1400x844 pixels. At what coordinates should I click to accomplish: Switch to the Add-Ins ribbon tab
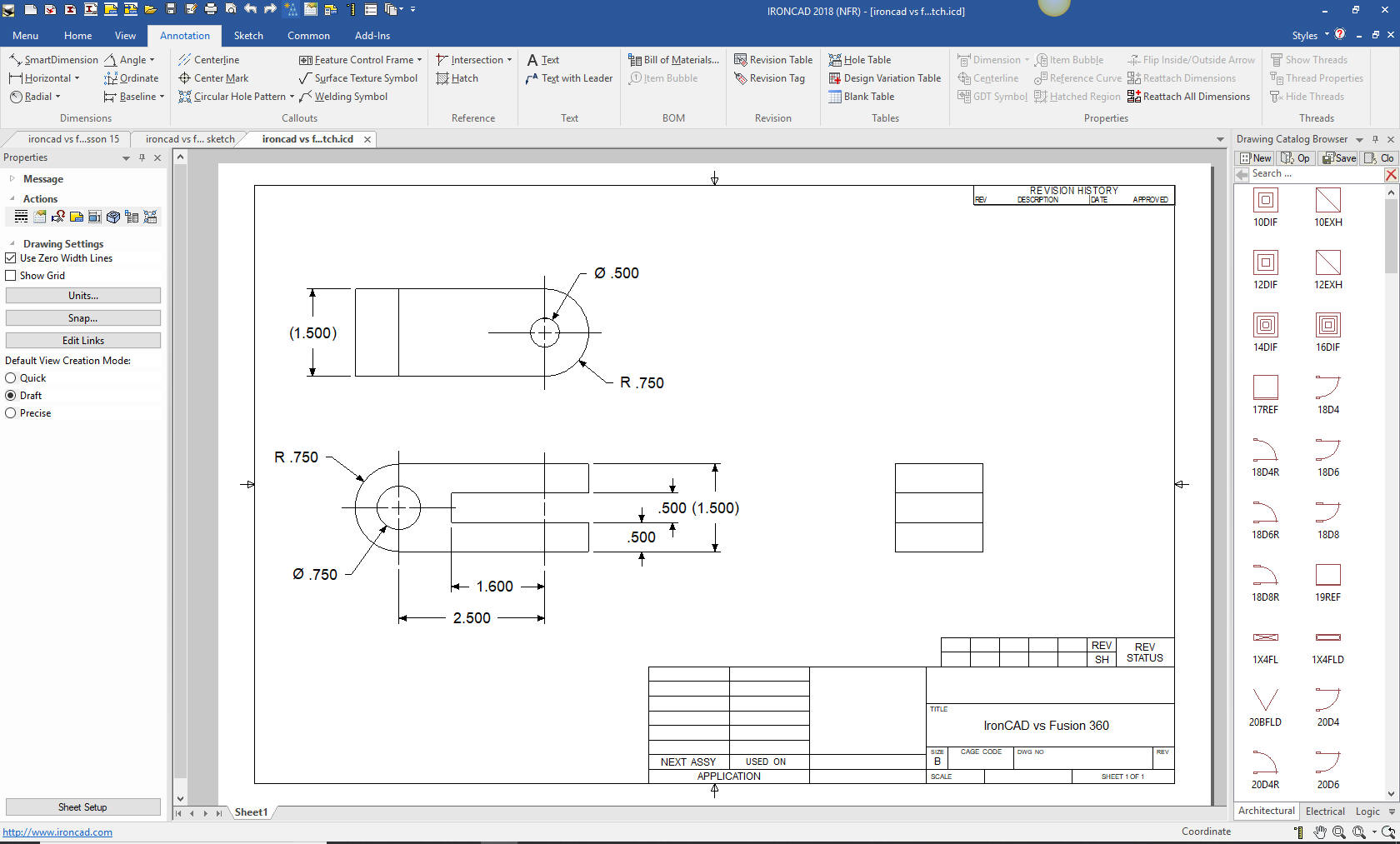(x=372, y=36)
